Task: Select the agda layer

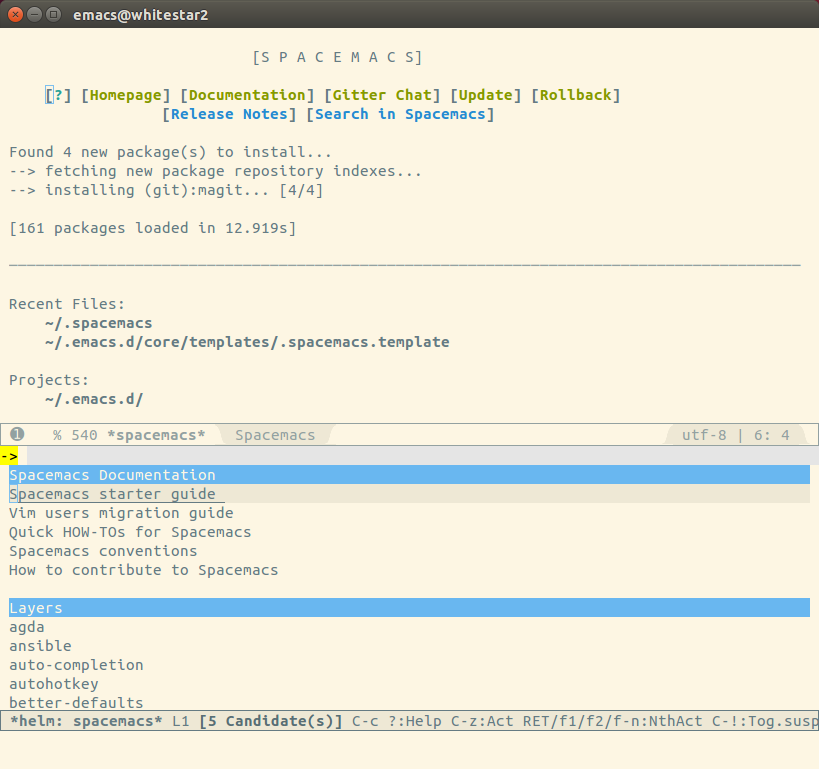Action: pos(27,627)
